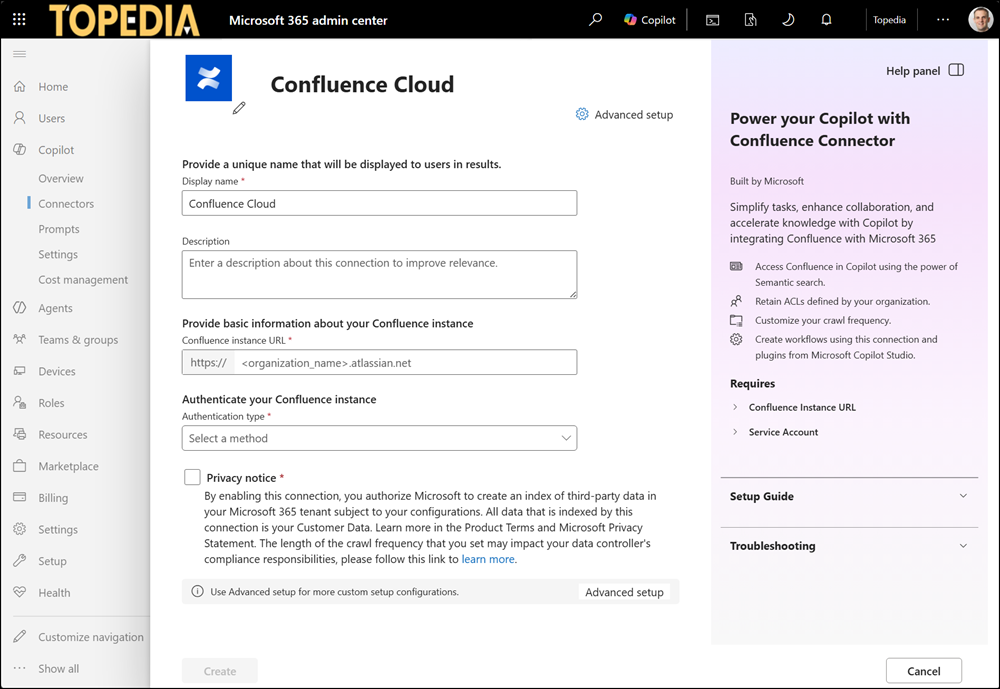Click the TOPEDIA logo

[124, 20]
